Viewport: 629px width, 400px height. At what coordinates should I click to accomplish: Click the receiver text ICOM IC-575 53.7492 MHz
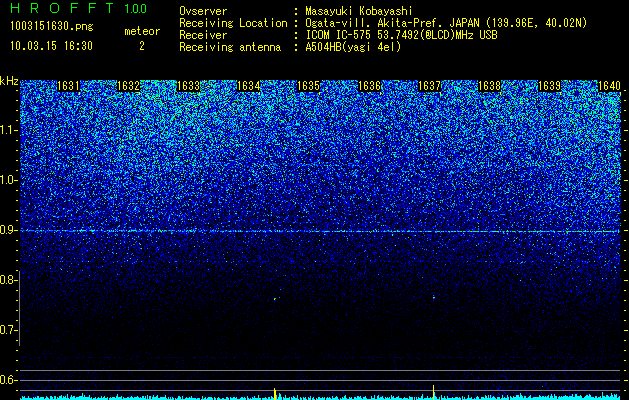click(401, 35)
